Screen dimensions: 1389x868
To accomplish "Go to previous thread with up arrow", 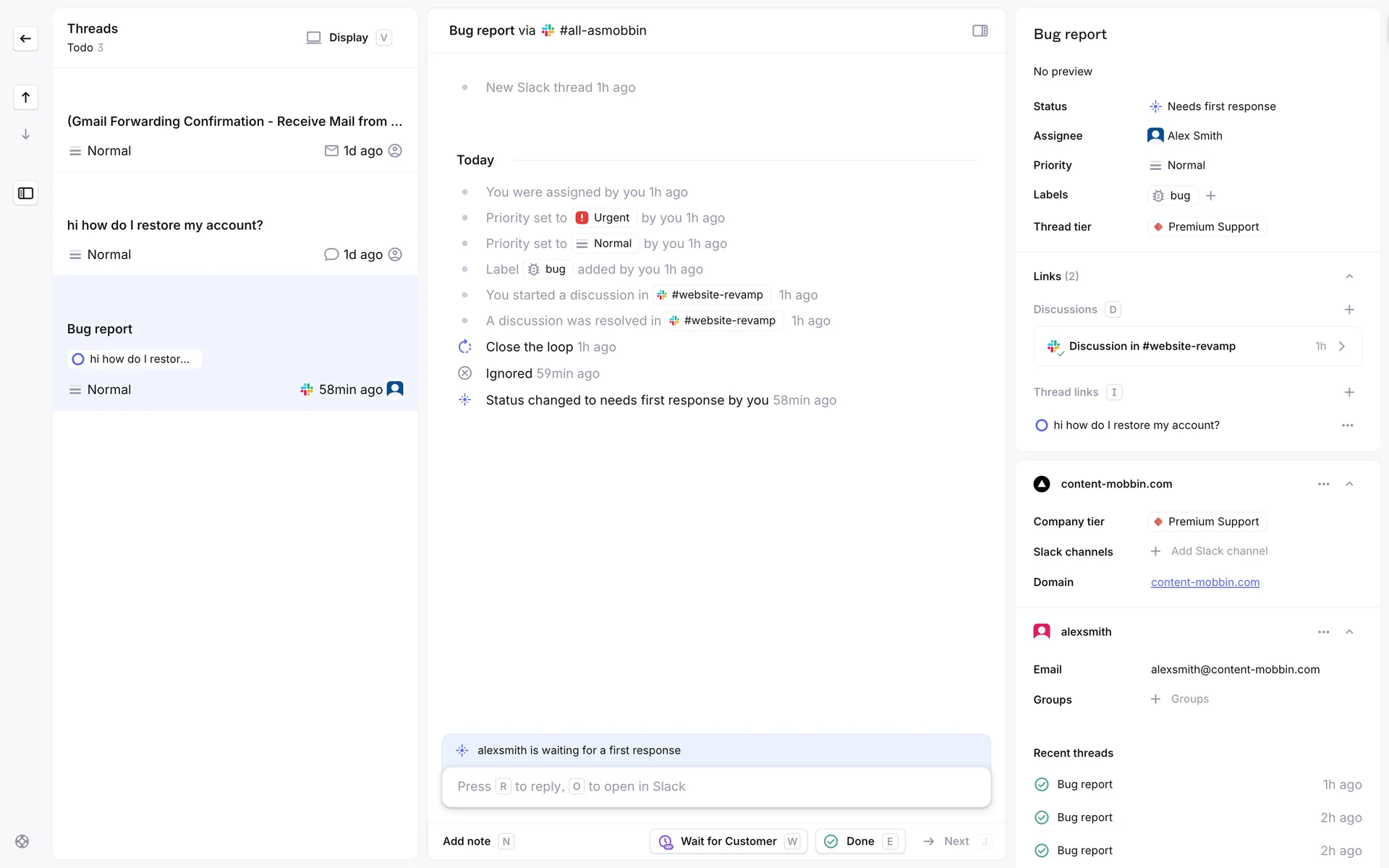I will [25, 97].
